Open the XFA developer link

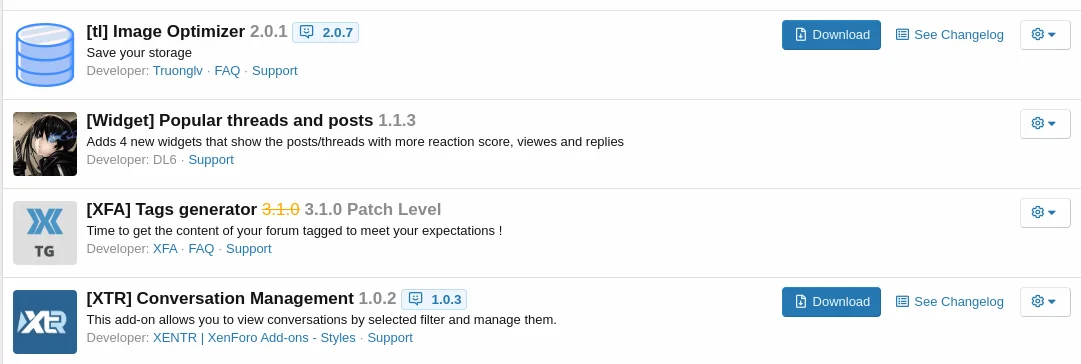click(x=165, y=249)
